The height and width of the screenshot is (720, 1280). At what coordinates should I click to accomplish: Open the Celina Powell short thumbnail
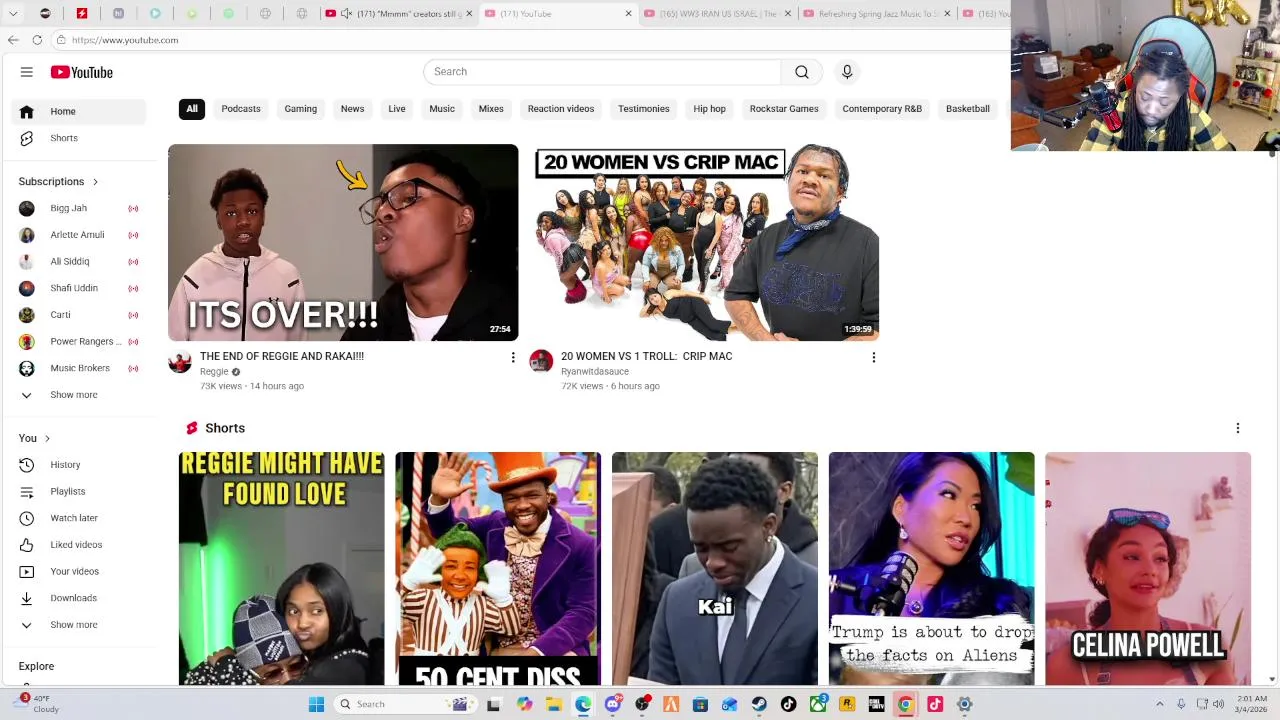tap(1148, 568)
